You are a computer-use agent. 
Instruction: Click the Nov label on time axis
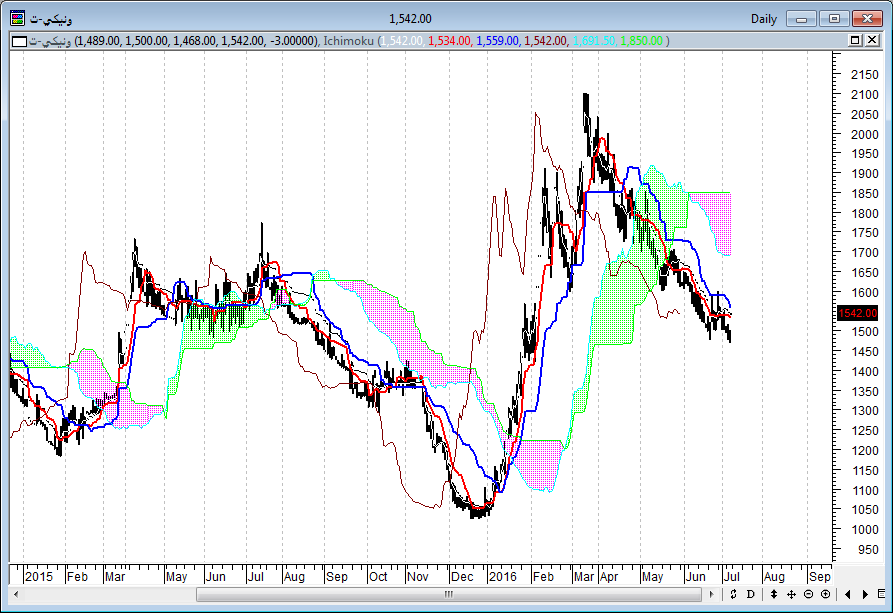417,577
